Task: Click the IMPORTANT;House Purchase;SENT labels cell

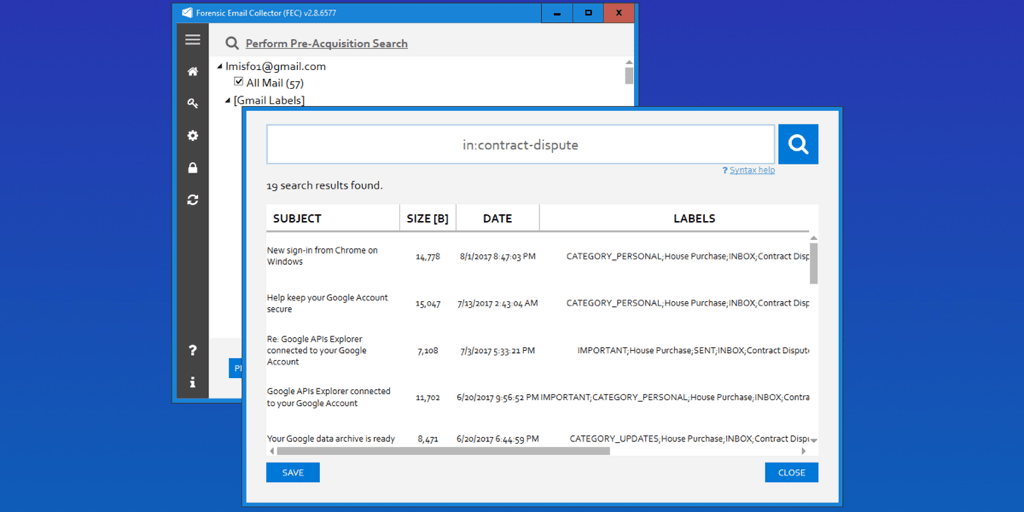Action: pyautogui.click(x=693, y=351)
